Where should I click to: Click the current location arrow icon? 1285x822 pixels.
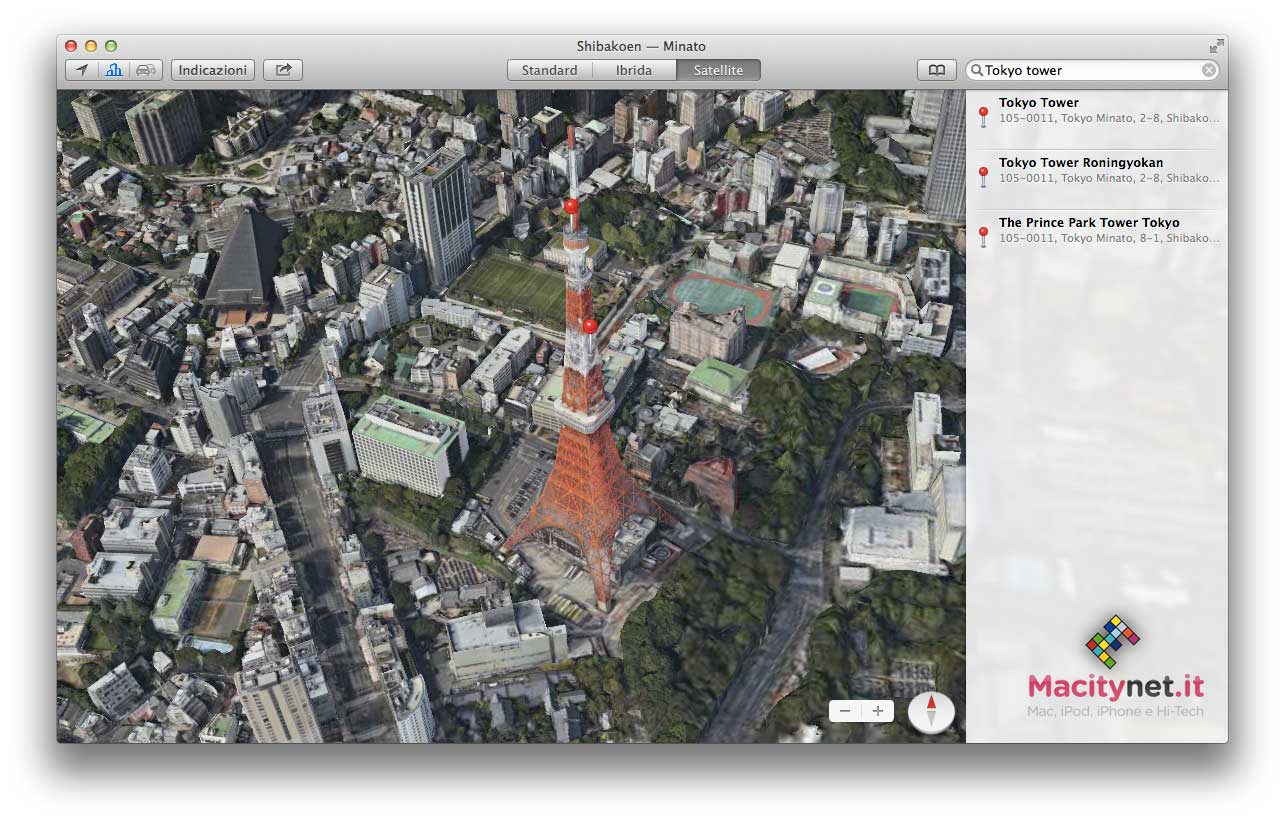pyautogui.click(x=82, y=70)
